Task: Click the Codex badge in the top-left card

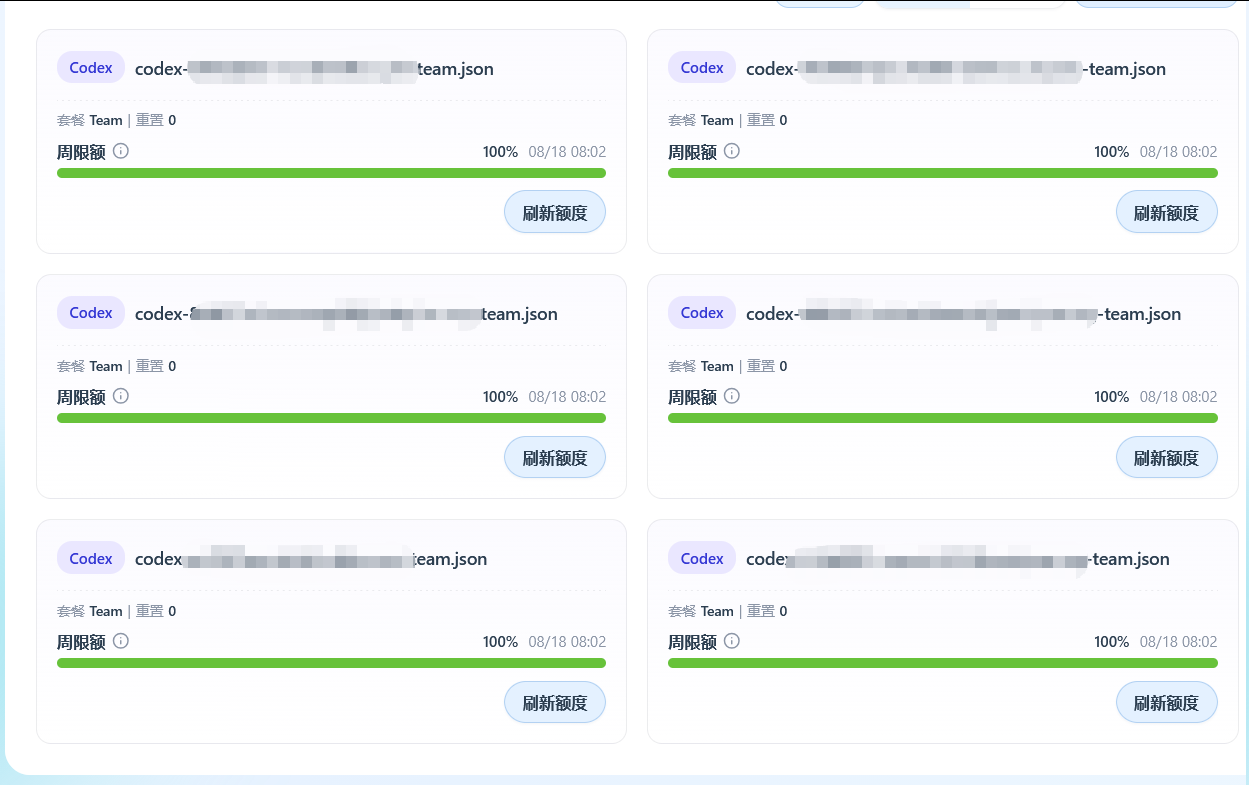Action: point(91,68)
